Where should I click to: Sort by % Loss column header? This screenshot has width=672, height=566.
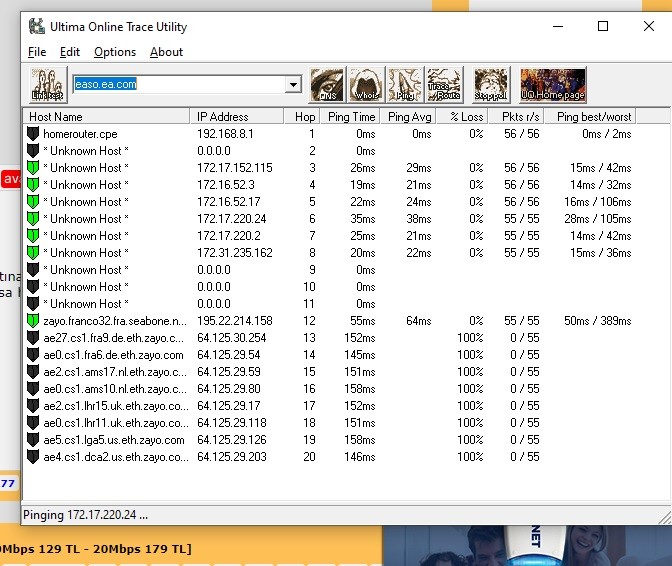462,117
